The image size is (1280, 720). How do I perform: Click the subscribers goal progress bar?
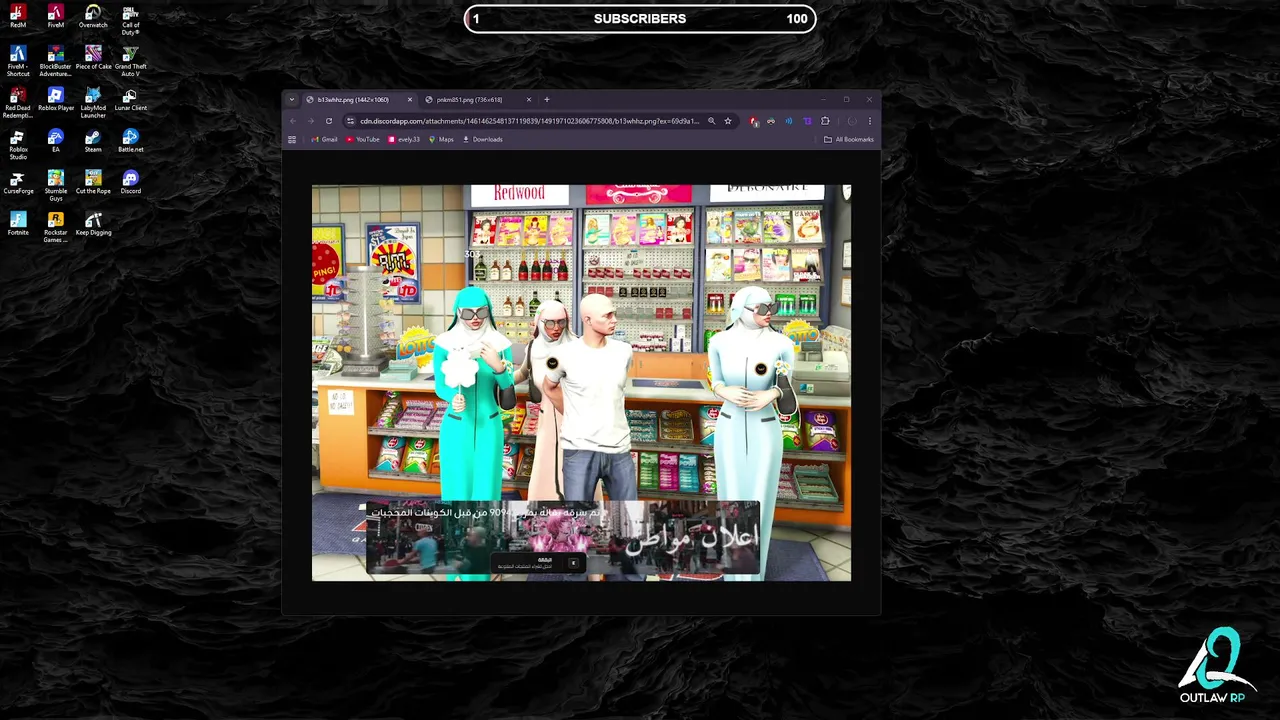click(x=640, y=19)
